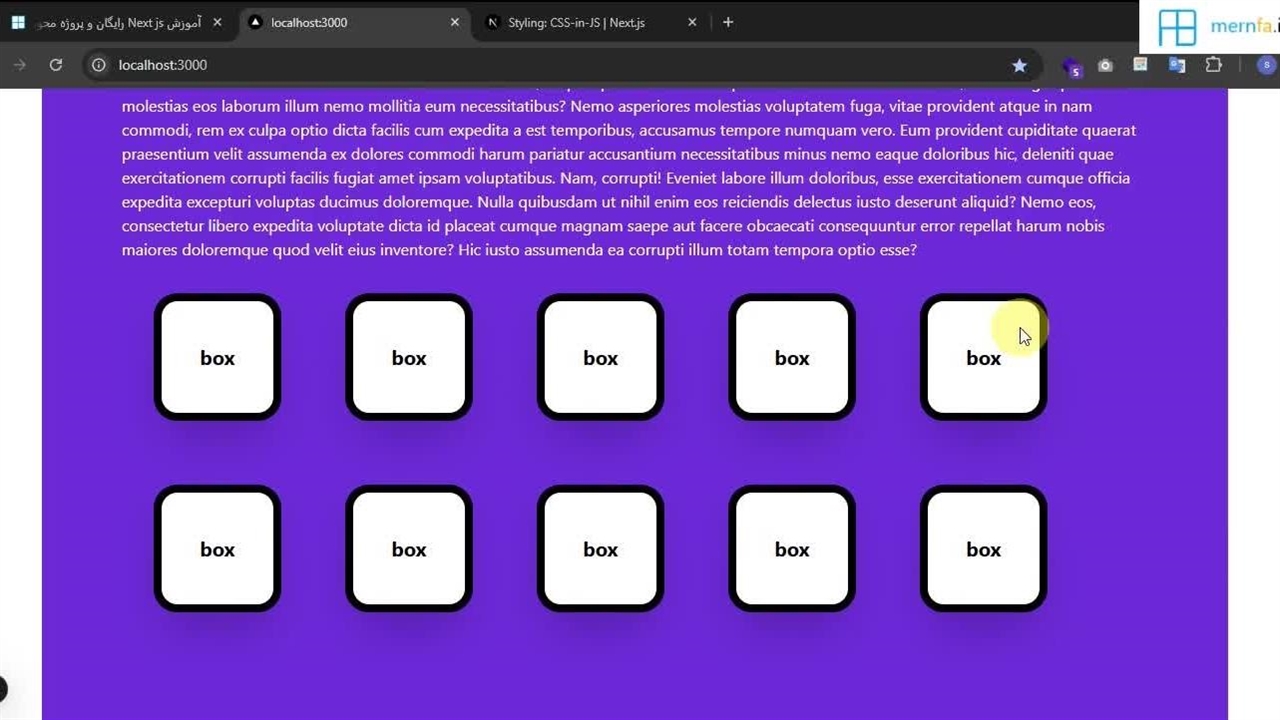
Task: View site information icon in address bar
Action: (x=98, y=65)
